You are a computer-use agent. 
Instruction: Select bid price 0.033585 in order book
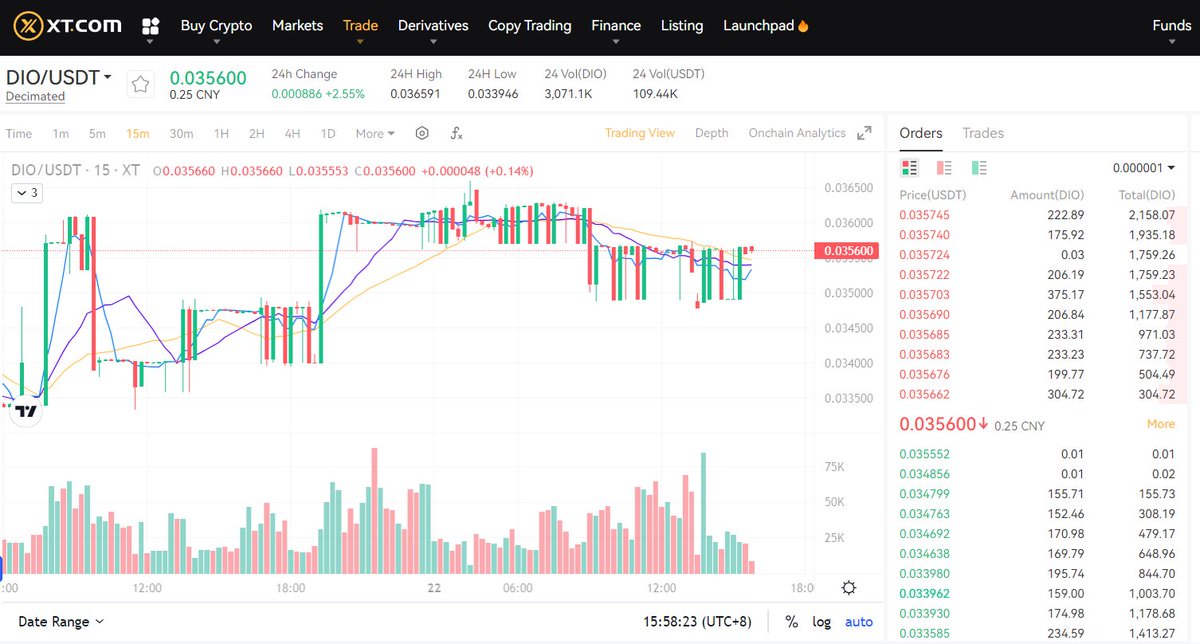point(925,633)
